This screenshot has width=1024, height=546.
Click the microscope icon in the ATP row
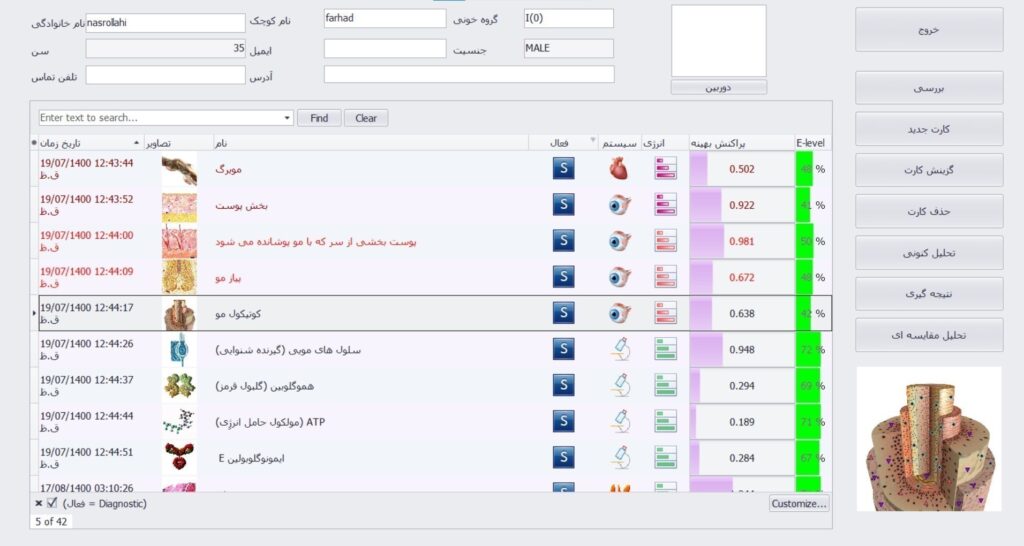click(618, 421)
